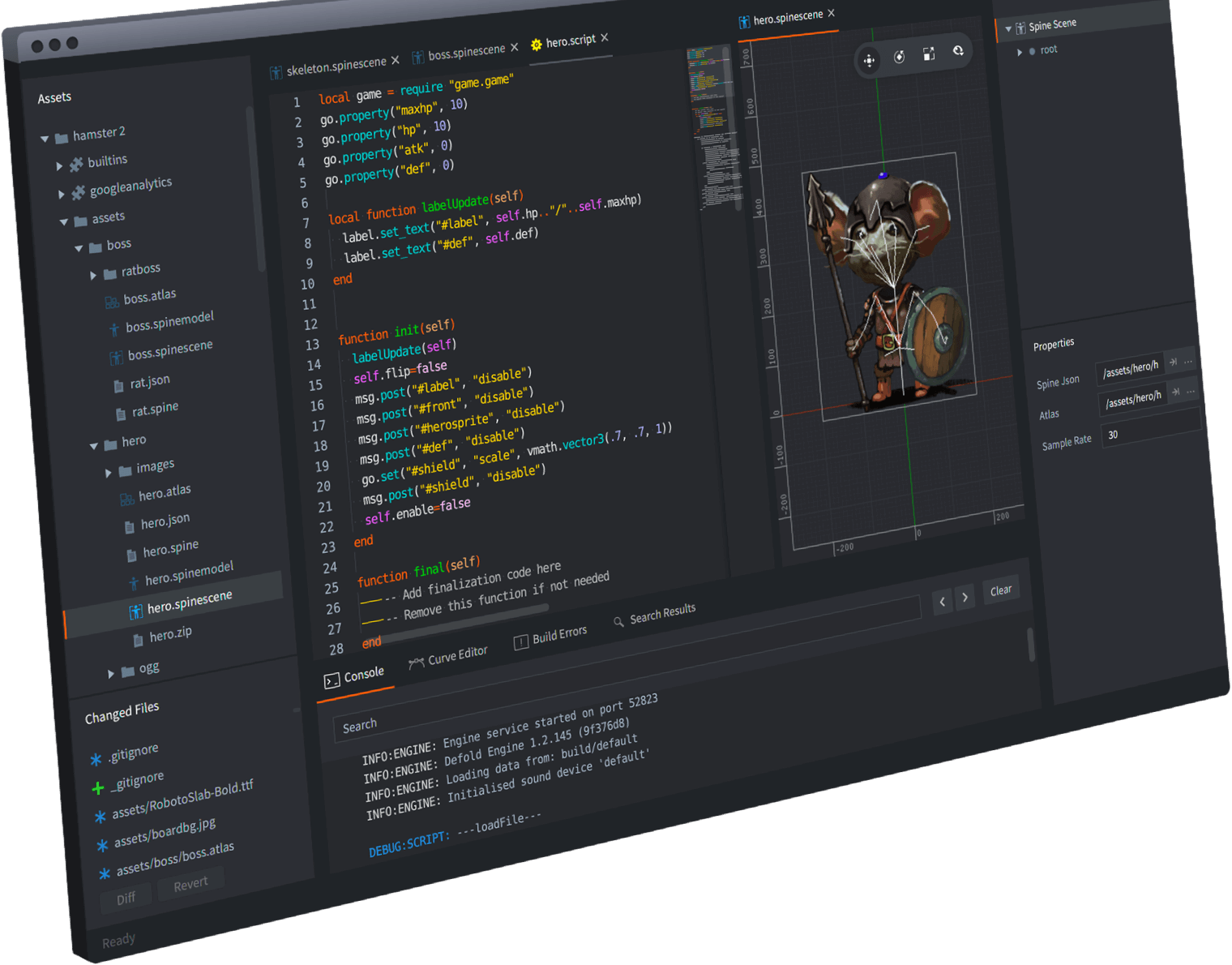Click the gear icon on the hero.script tab

[x=536, y=45]
